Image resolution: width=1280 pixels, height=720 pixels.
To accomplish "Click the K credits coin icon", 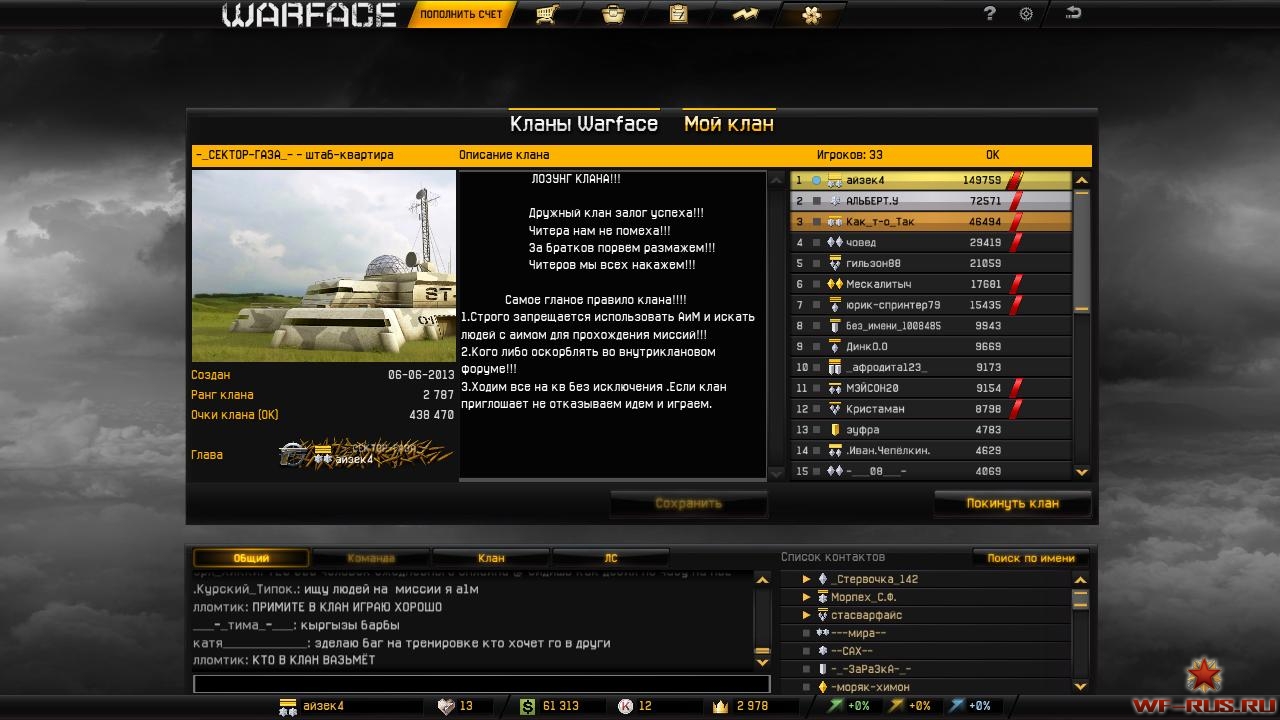I will coord(625,706).
